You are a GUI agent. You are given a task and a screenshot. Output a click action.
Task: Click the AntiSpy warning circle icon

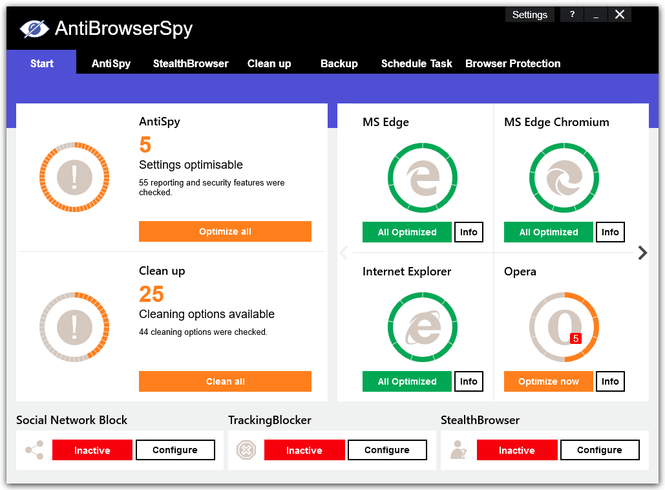point(74,177)
